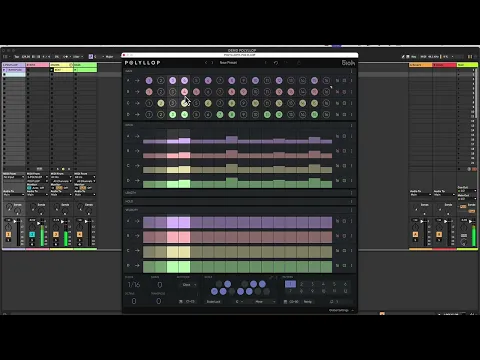Click dice icon at end of Velocity row C
This screenshot has height=360, width=480.
point(344,251)
